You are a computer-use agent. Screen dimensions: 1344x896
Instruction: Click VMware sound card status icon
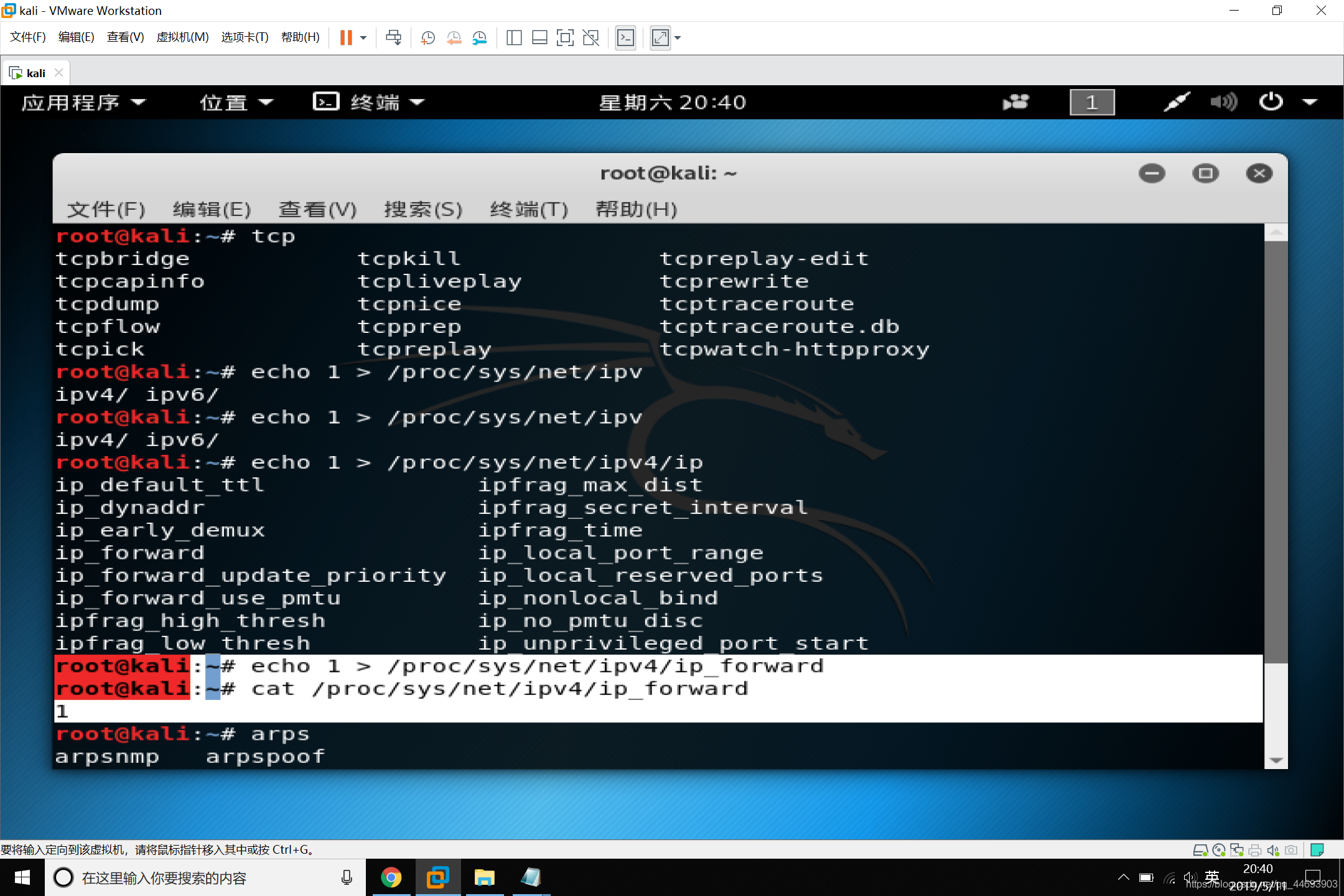click(x=1273, y=850)
